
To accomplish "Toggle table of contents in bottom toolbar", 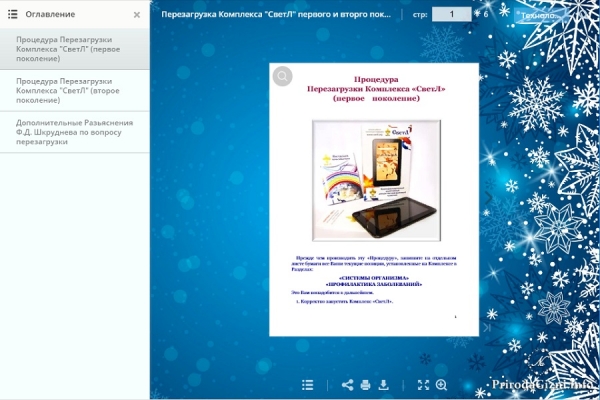I will tap(308, 385).
